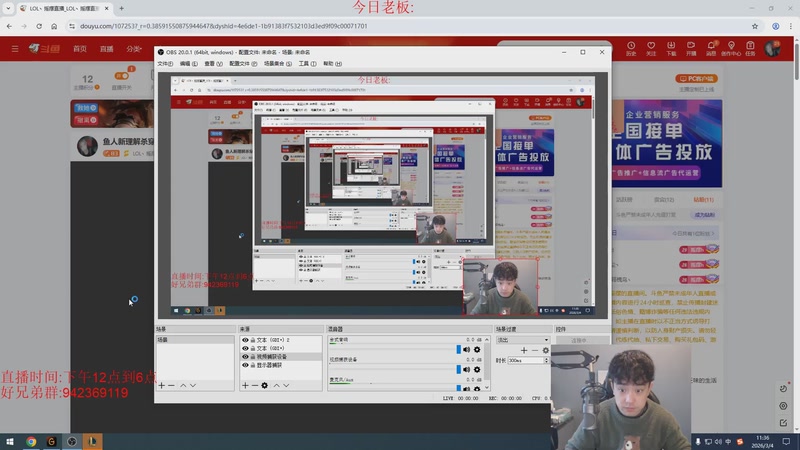Image resolution: width=800 pixels, height=450 pixels.
Task: Open the OBS 场景集合 menu
Action: (x=278, y=64)
